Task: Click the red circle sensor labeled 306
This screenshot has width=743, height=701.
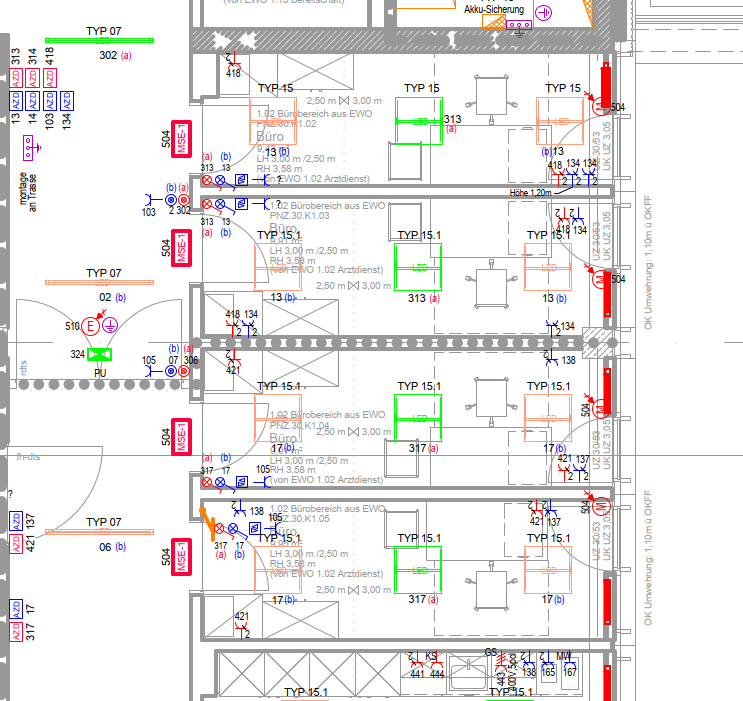Action: pos(184,371)
